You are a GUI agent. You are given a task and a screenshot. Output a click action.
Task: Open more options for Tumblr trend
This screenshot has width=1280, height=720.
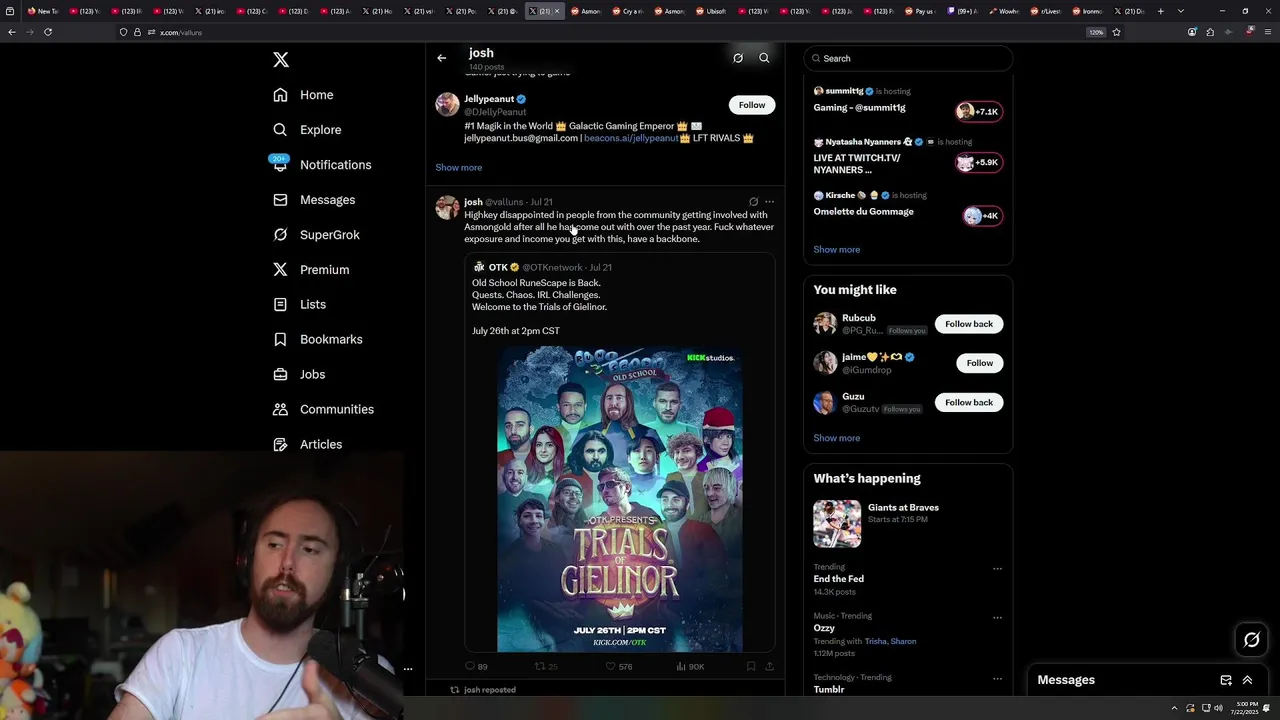point(997,679)
